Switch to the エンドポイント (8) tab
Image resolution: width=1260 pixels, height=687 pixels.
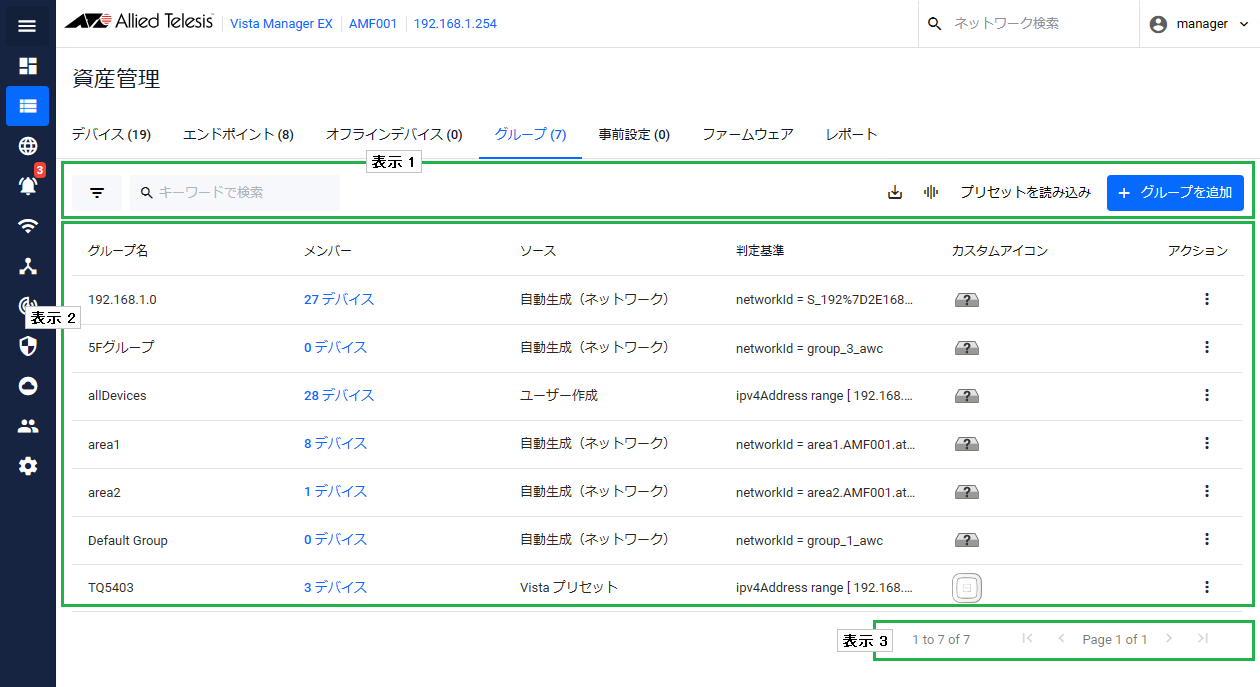(x=238, y=134)
